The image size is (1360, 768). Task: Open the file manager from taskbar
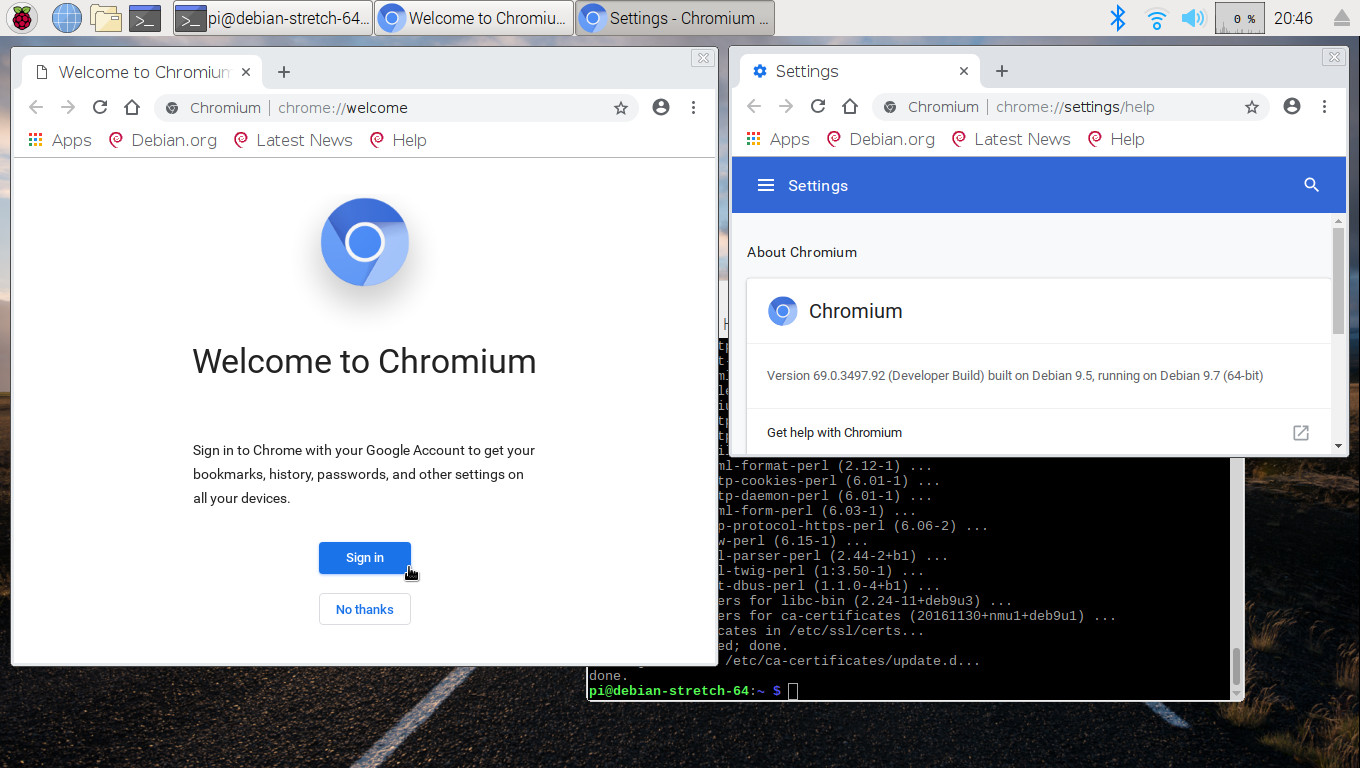point(105,17)
